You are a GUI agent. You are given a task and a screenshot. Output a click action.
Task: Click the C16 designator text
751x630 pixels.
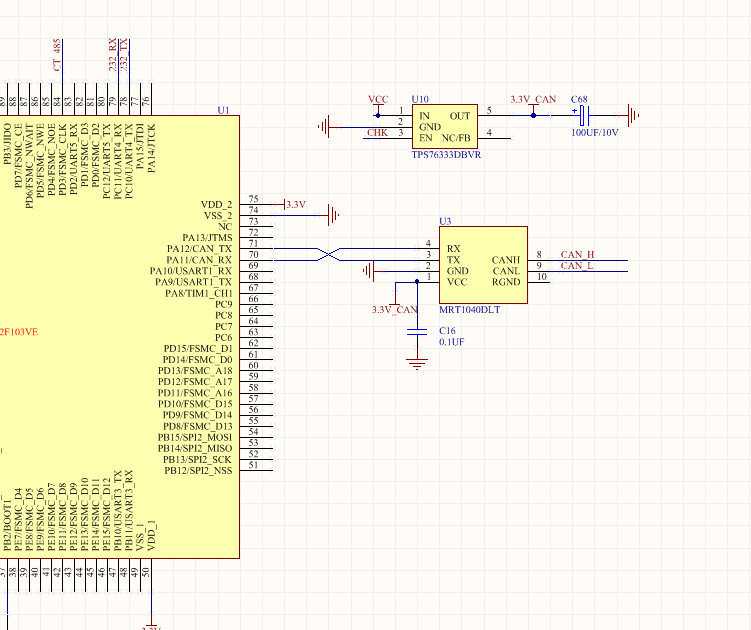pyautogui.click(x=447, y=331)
